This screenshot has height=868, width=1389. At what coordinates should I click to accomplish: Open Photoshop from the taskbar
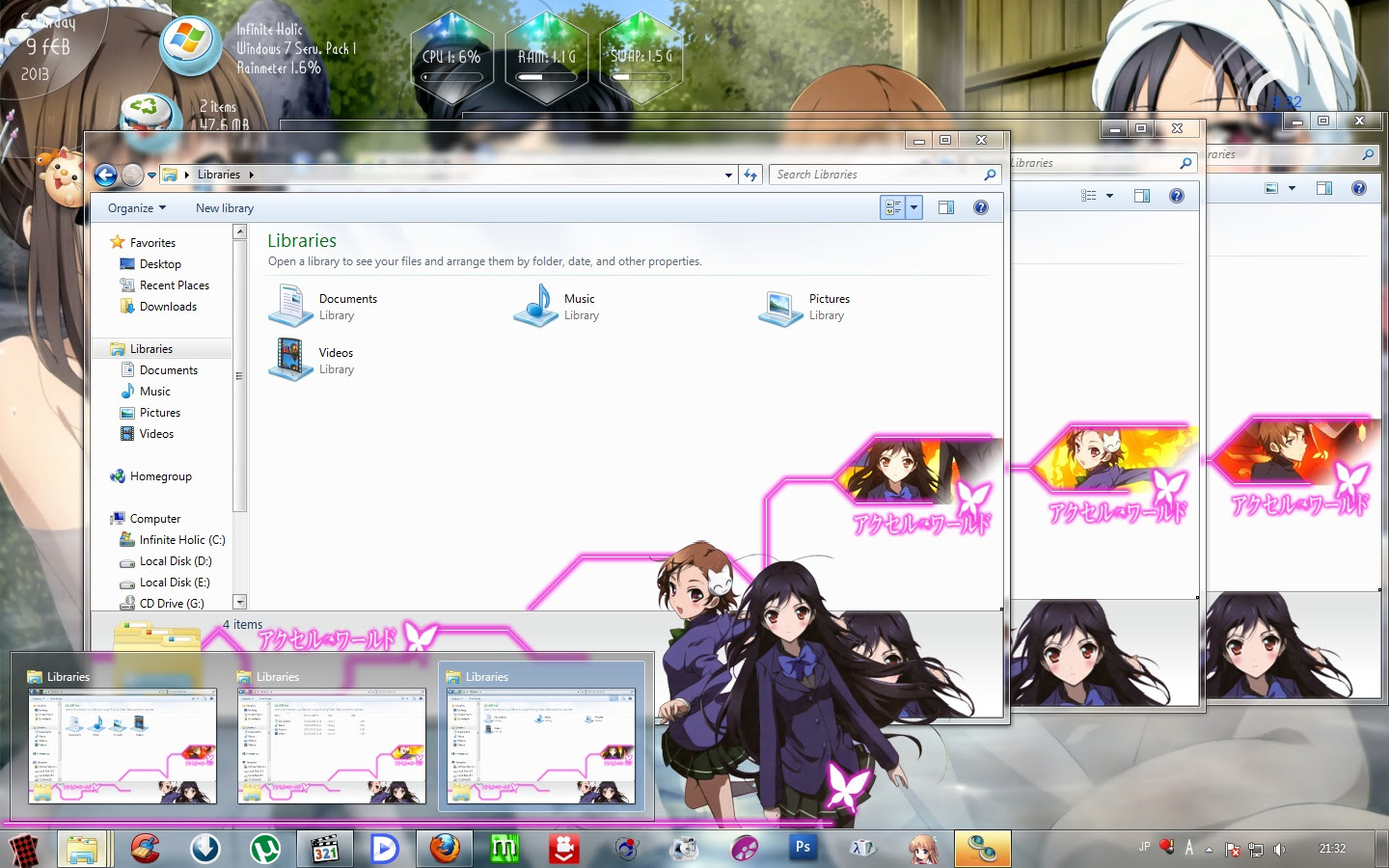pyautogui.click(x=803, y=848)
